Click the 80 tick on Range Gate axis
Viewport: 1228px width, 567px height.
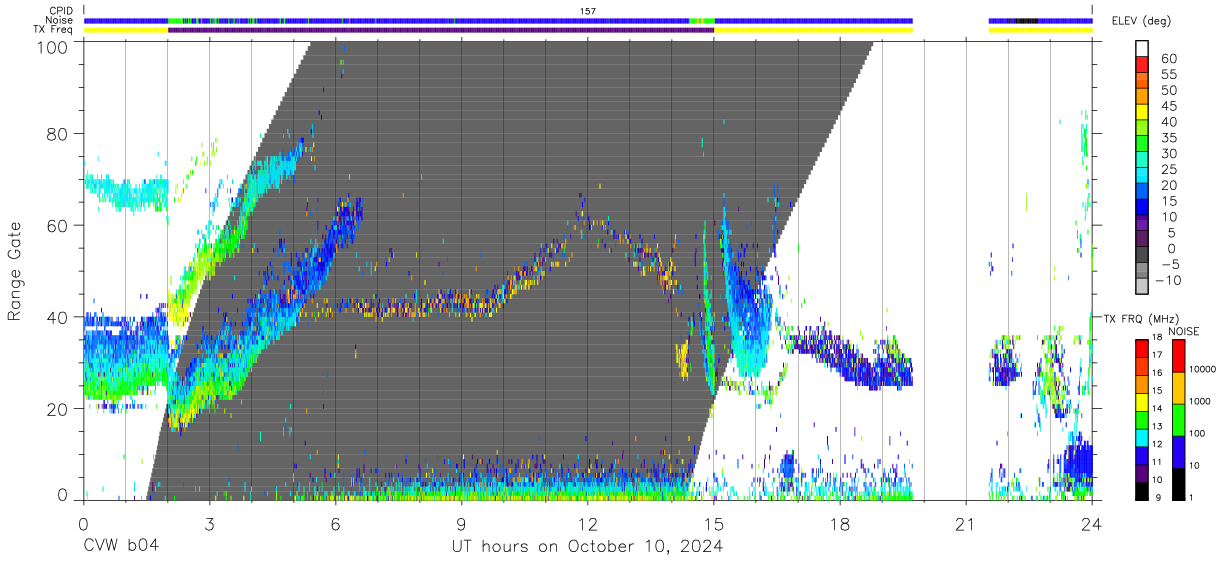pos(58,134)
